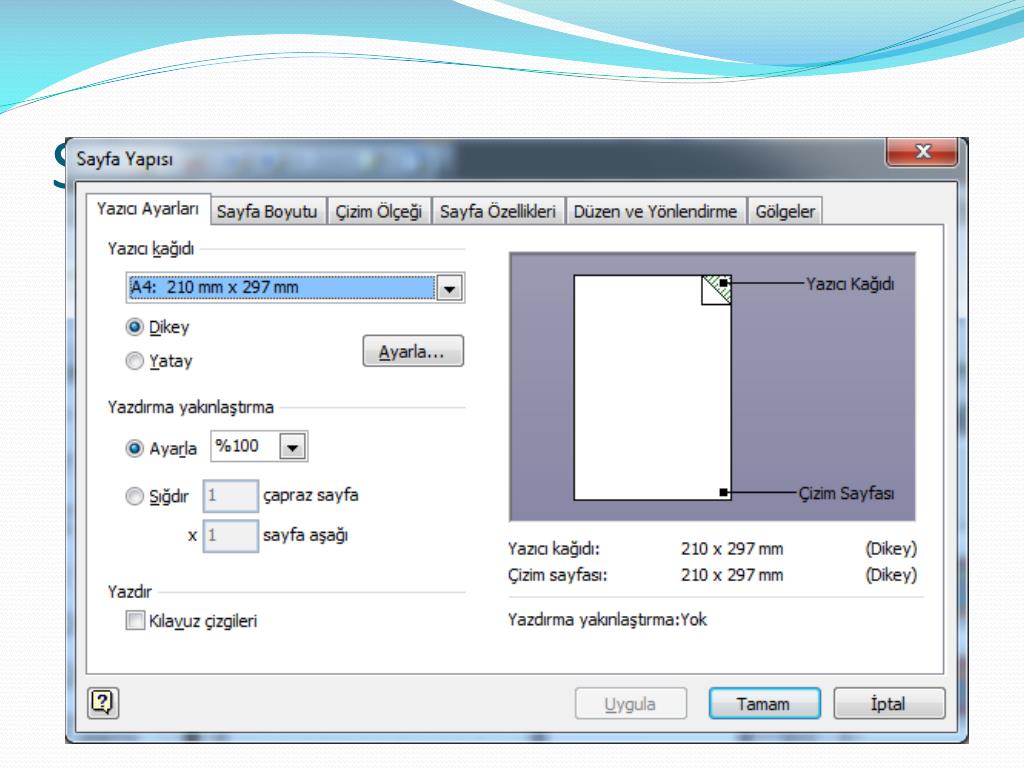This screenshot has height=768, width=1024.
Task: Cancel with the İptal button
Action: [889, 704]
